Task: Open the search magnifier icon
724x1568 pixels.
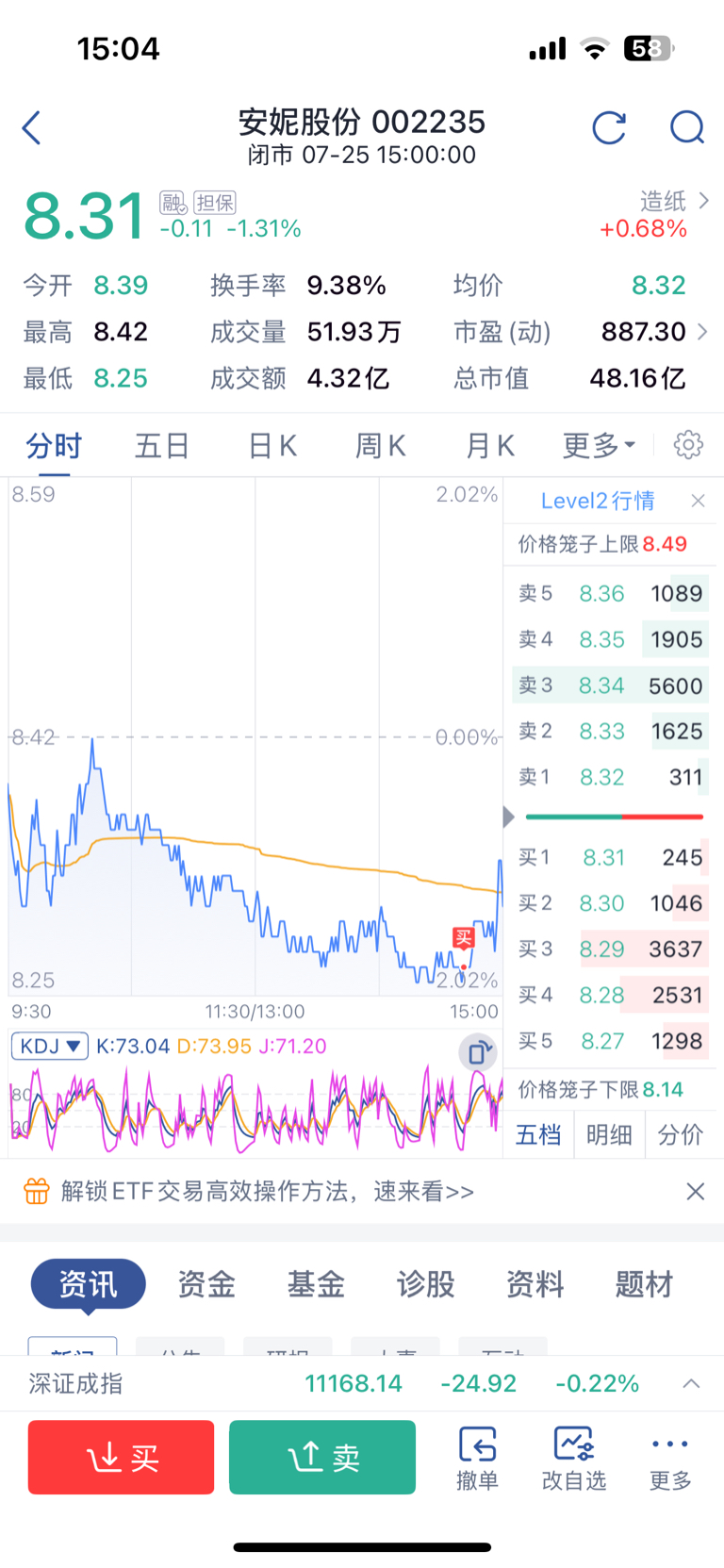Action: (687, 127)
